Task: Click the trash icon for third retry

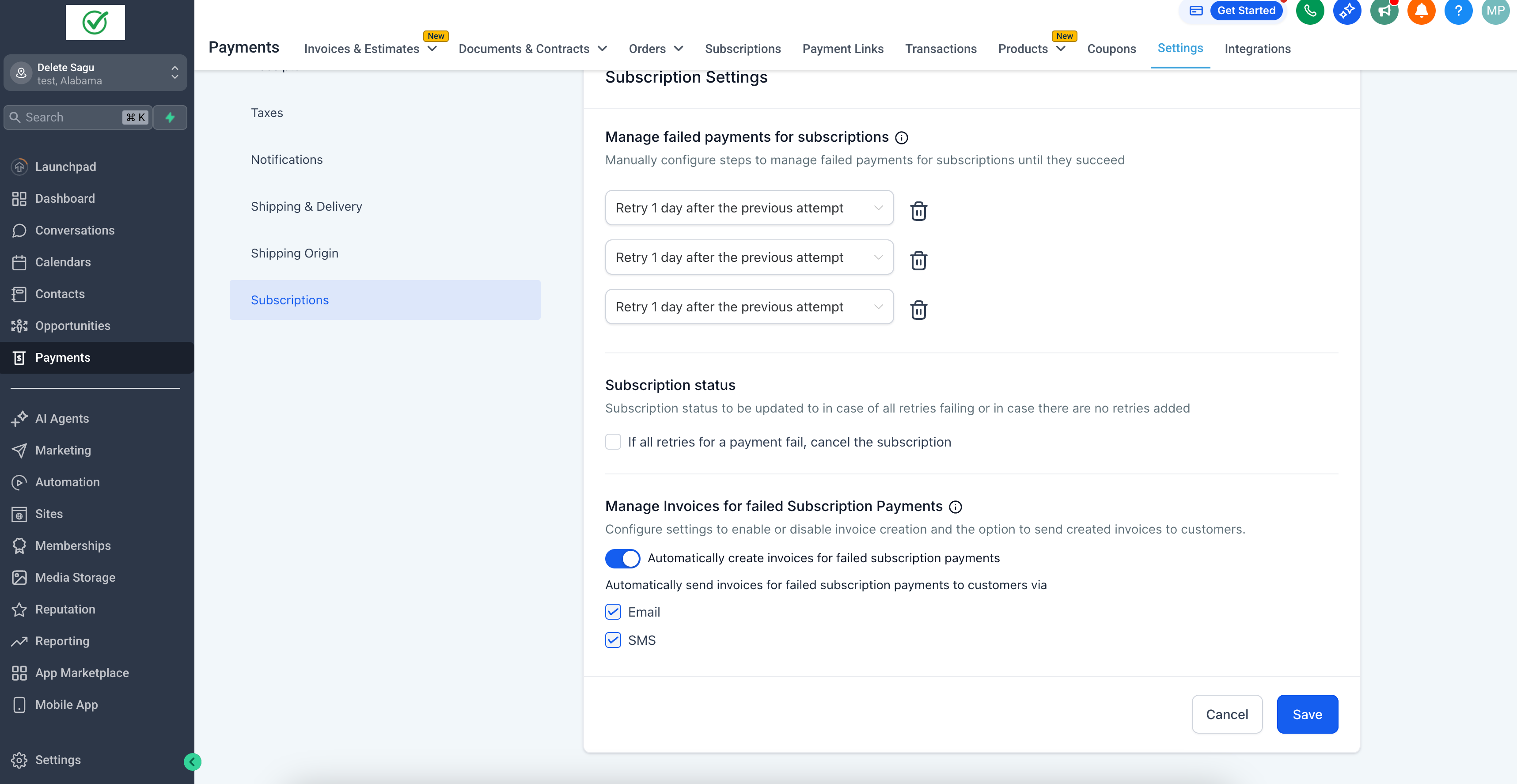Action: (918, 310)
